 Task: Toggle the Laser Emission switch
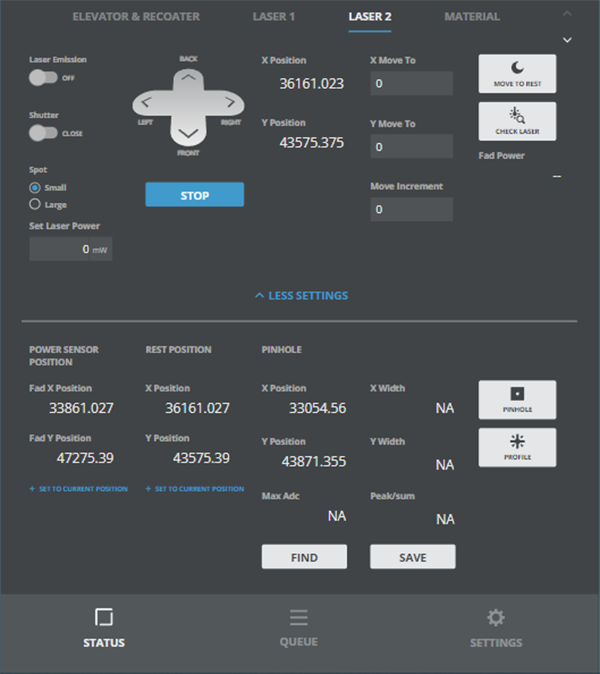click(x=43, y=77)
